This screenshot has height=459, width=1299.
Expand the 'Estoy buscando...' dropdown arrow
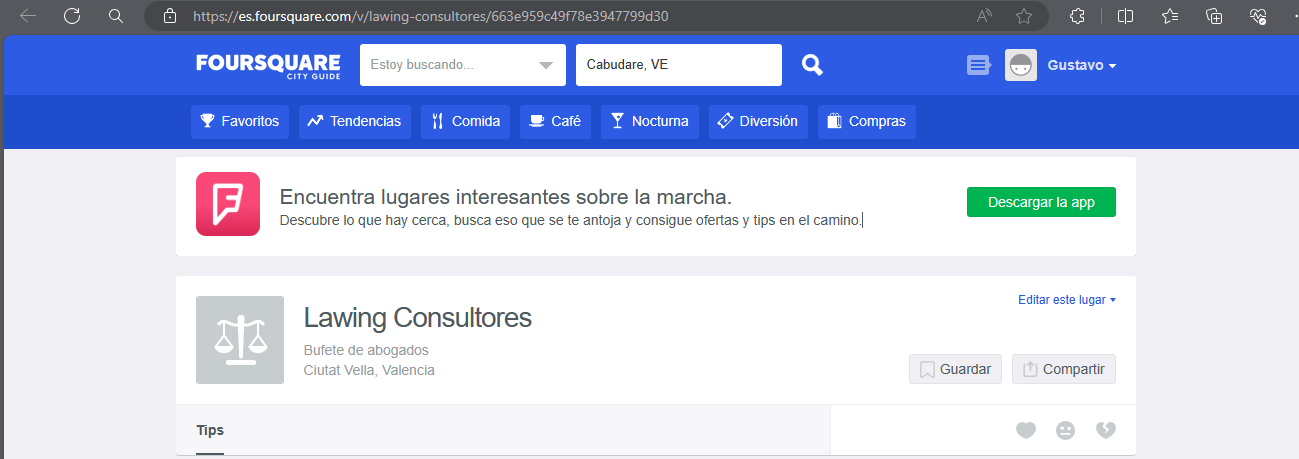[x=545, y=66]
